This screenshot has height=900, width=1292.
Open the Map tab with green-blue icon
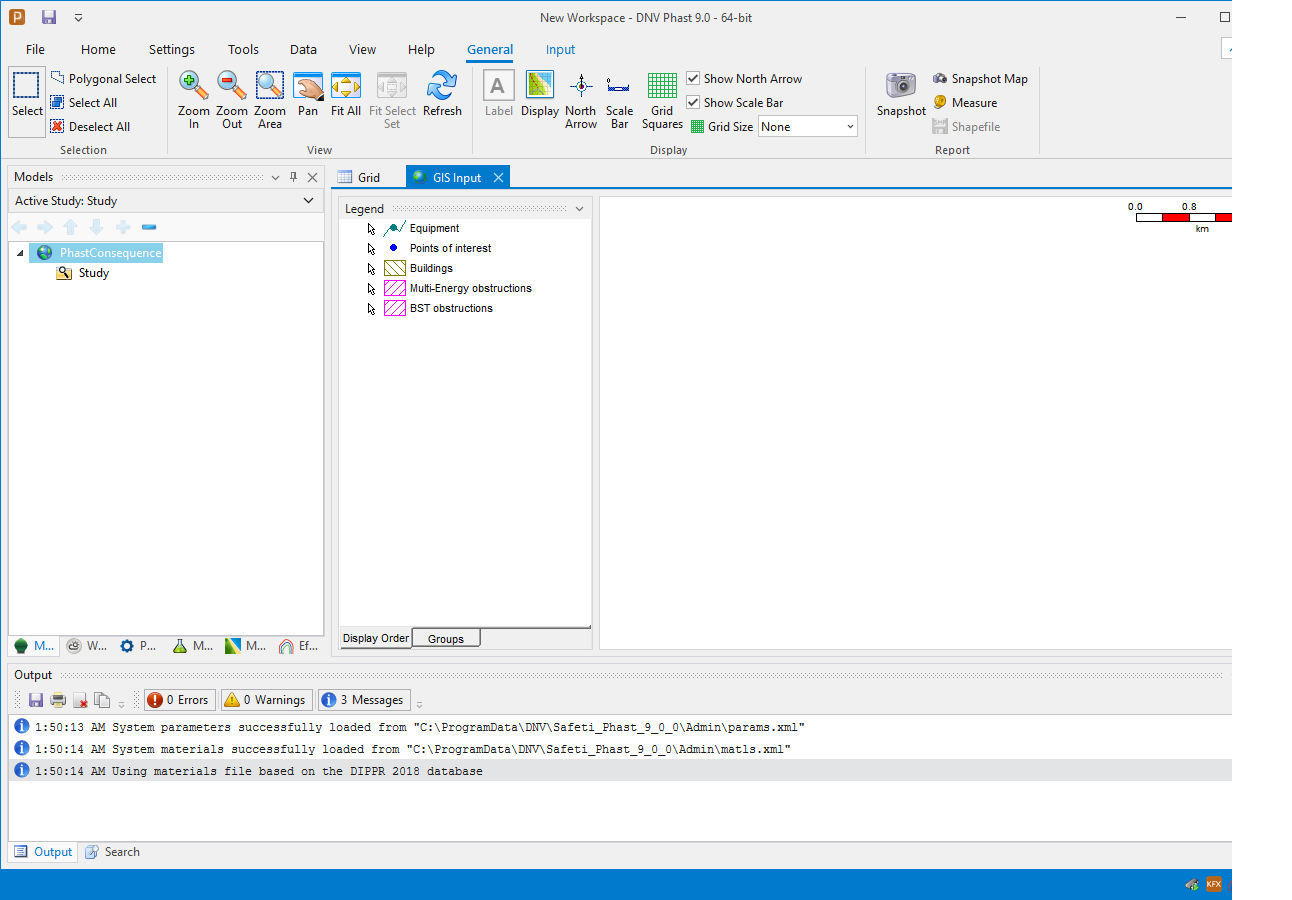pyautogui.click(x=245, y=646)
